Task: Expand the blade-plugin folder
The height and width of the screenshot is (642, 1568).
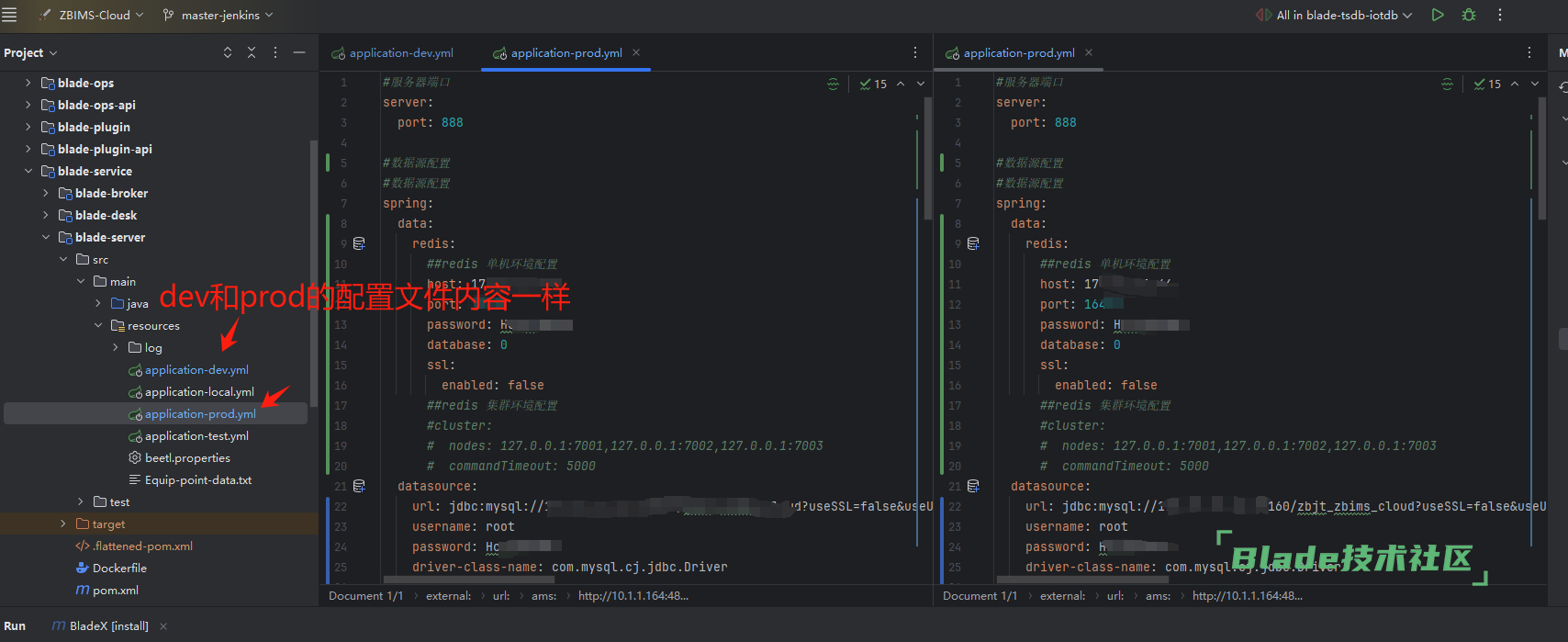Action: coord(28,127)
